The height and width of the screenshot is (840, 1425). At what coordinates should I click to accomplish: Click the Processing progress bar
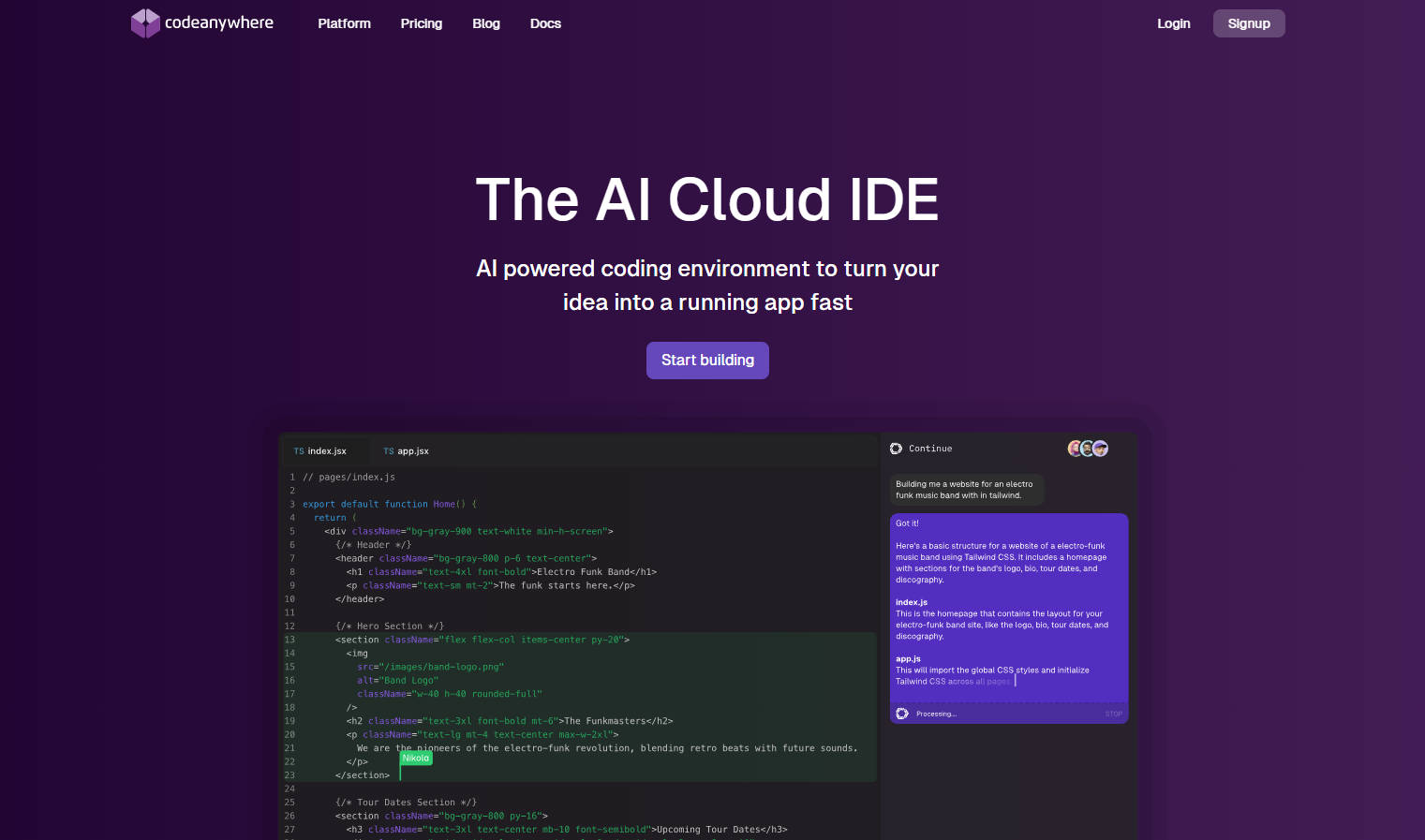click(x=1009, y=713)
